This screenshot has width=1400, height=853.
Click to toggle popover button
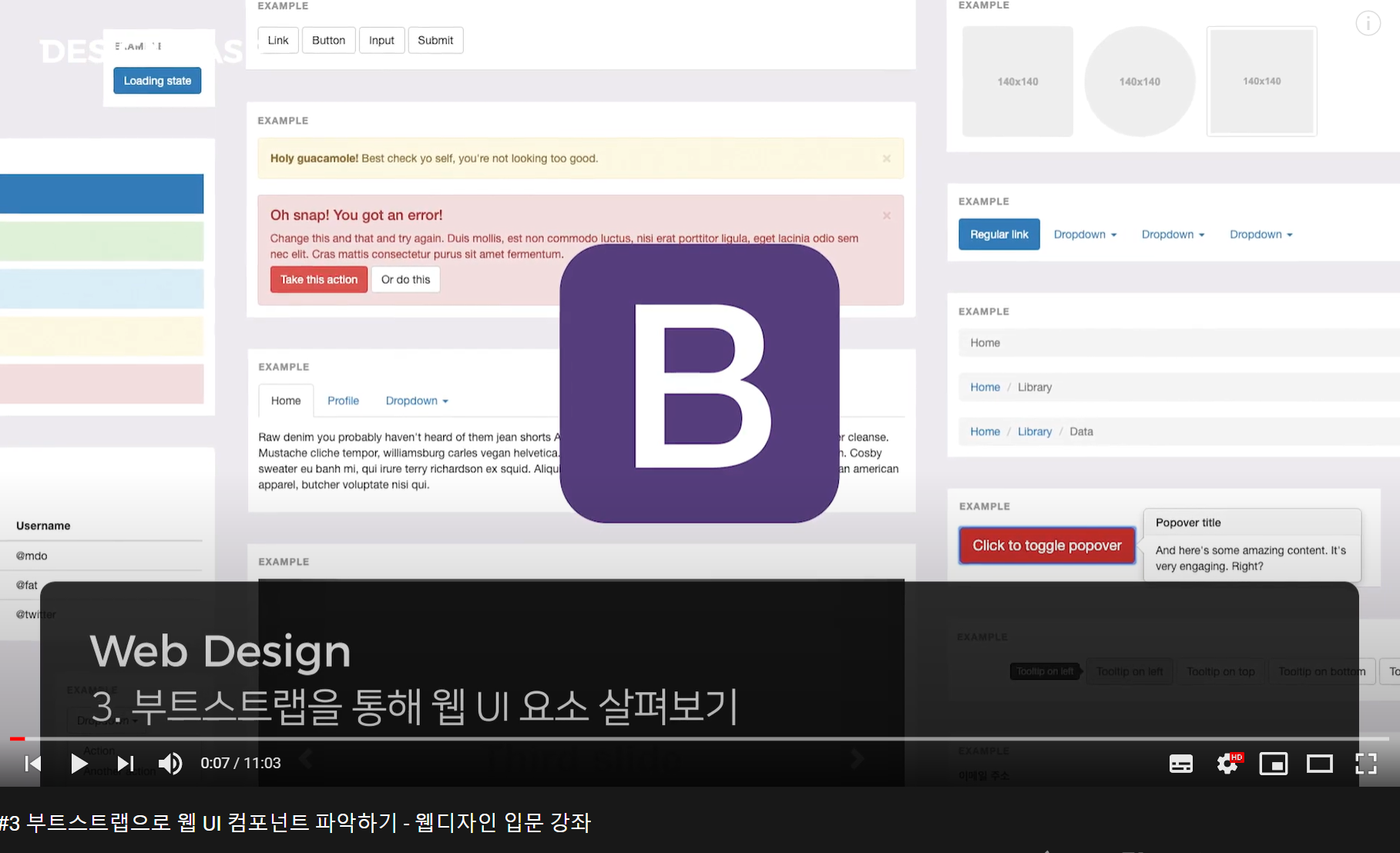1047,546
